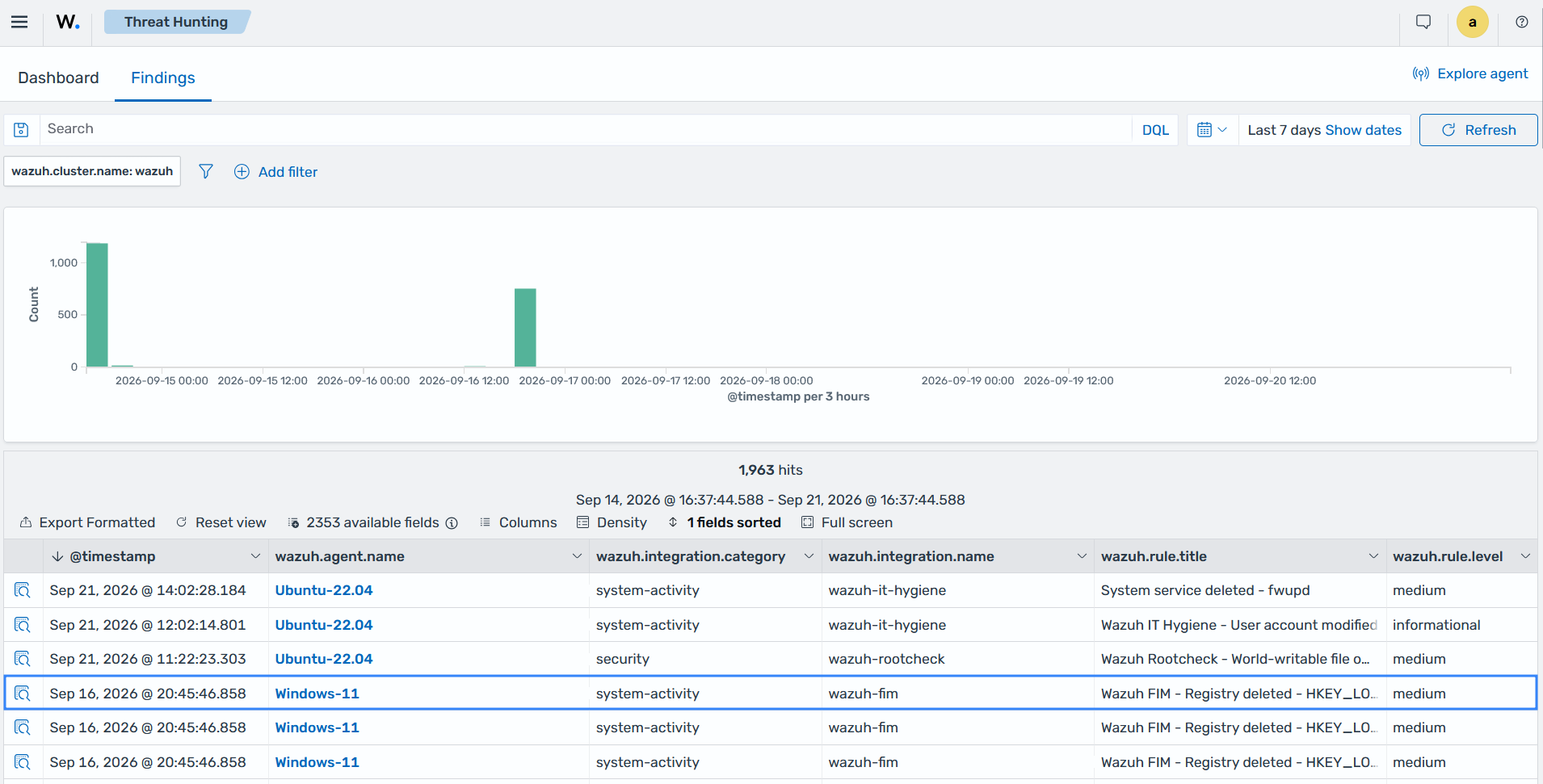This screenshot has height=784, width=1543.
Task: Click the info icon beside available fields
Action: [452, 523]
